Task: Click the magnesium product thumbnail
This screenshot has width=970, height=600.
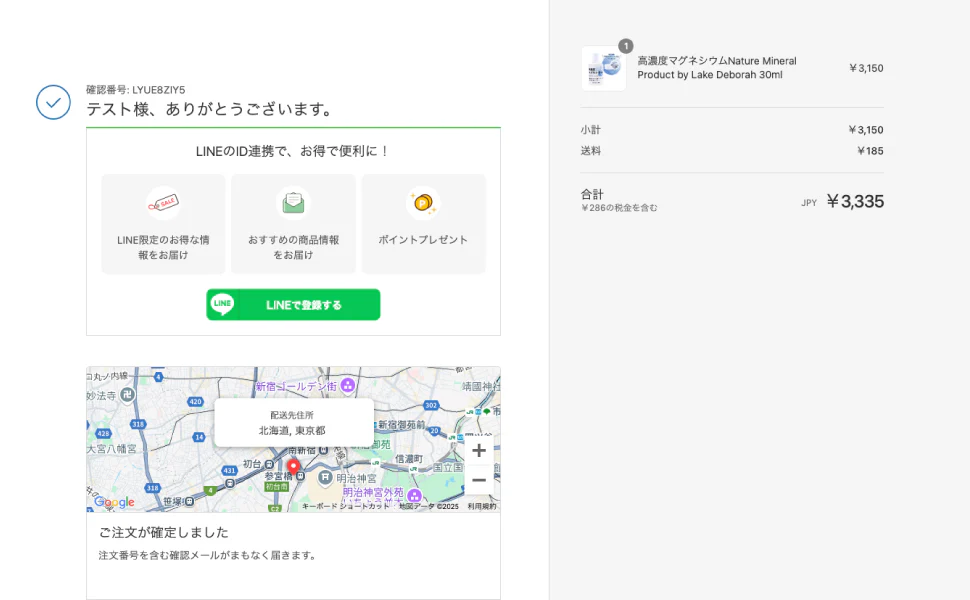Action: coord(603,68)
